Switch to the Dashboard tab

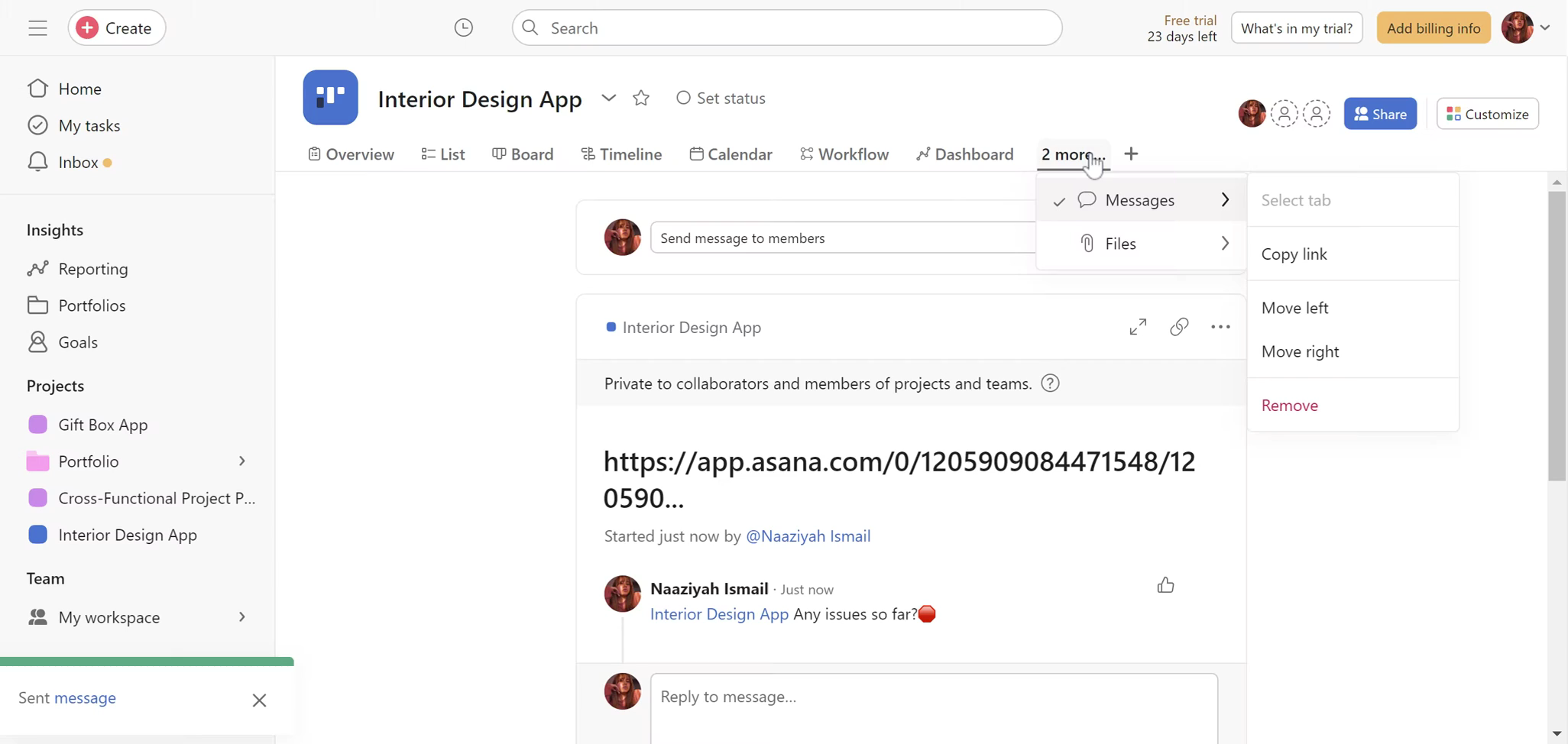pyautogui.click(x=965, y=154)
